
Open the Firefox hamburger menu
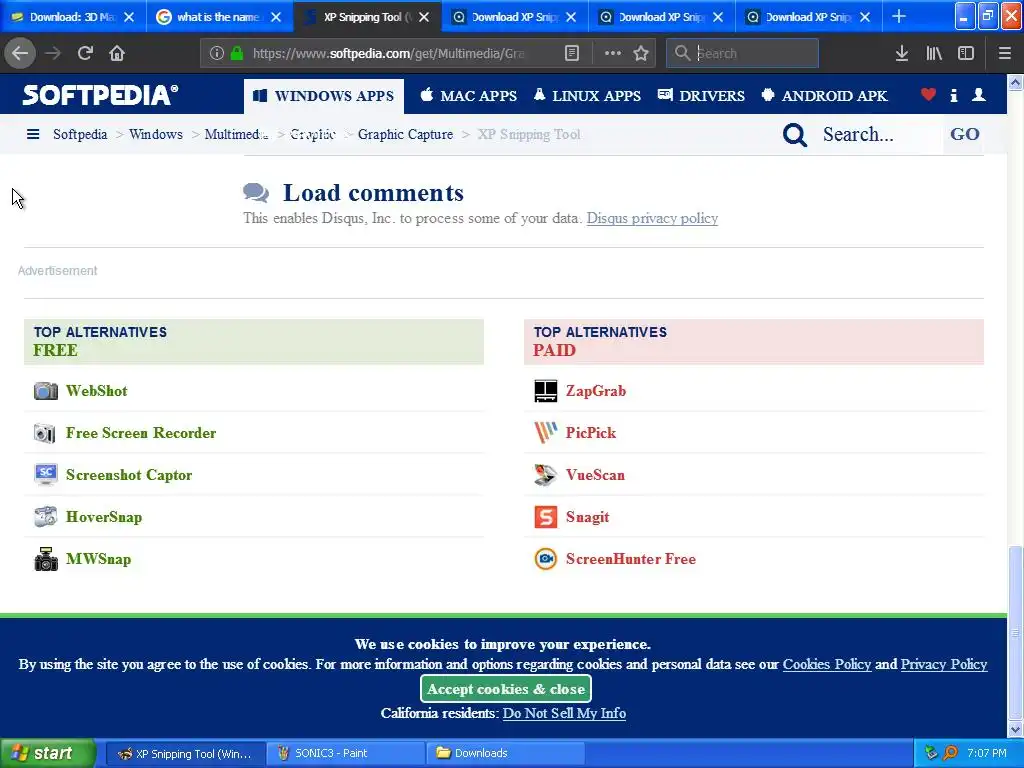coord(1004,53)
